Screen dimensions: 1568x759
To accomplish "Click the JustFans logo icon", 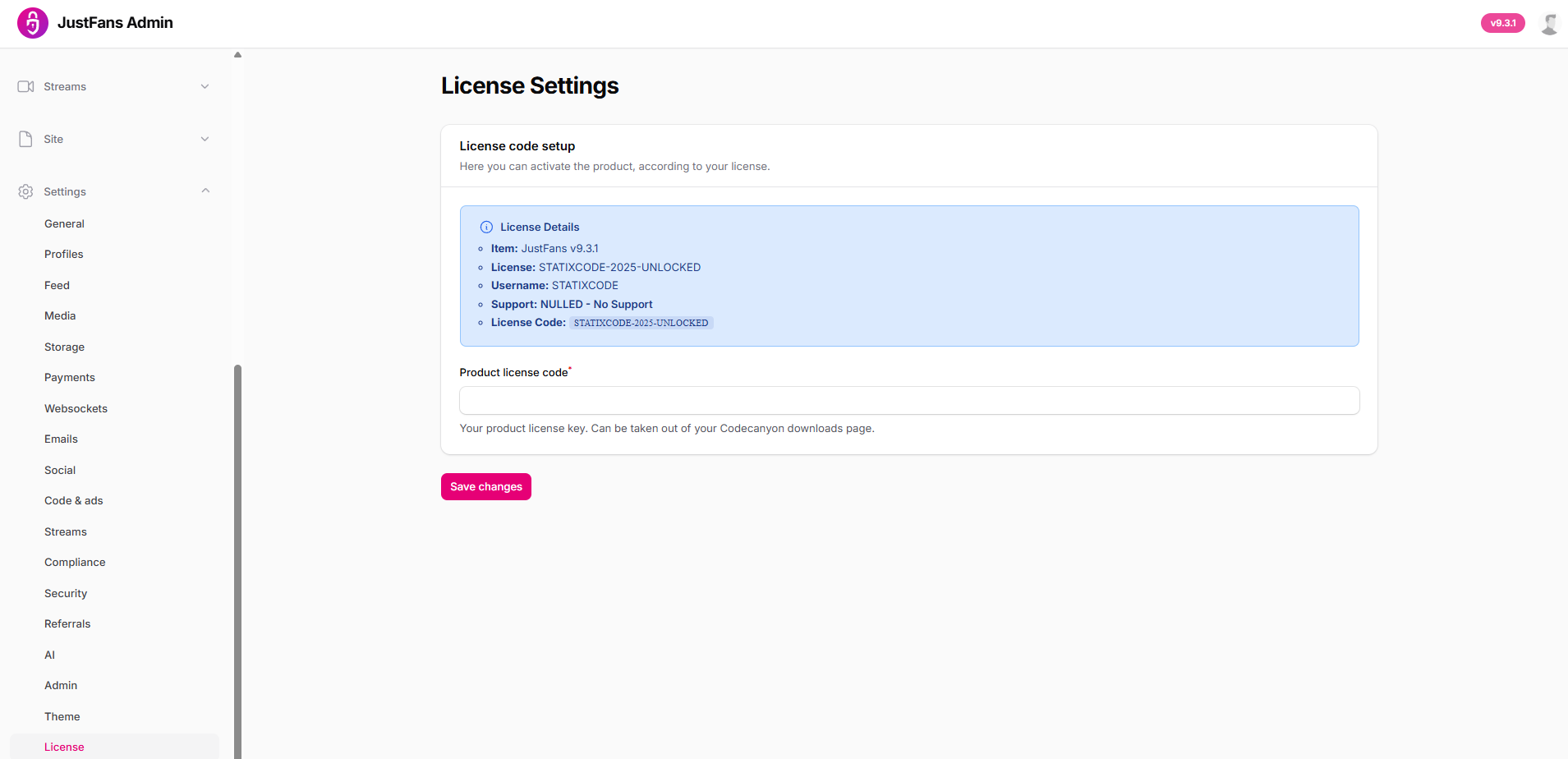I will [33, 23].
